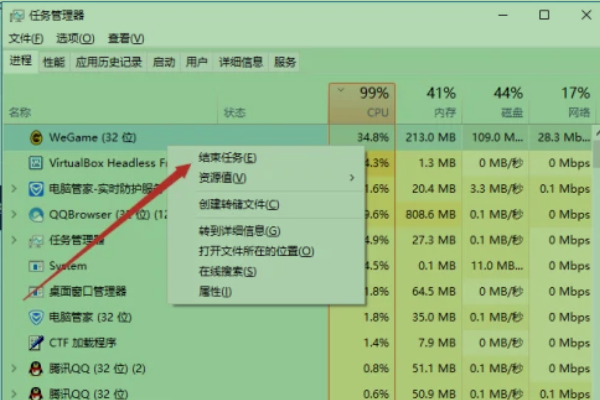Open the 查看(V) menu
This screenshot has height=400, width=600.
[x=126, y=39]
